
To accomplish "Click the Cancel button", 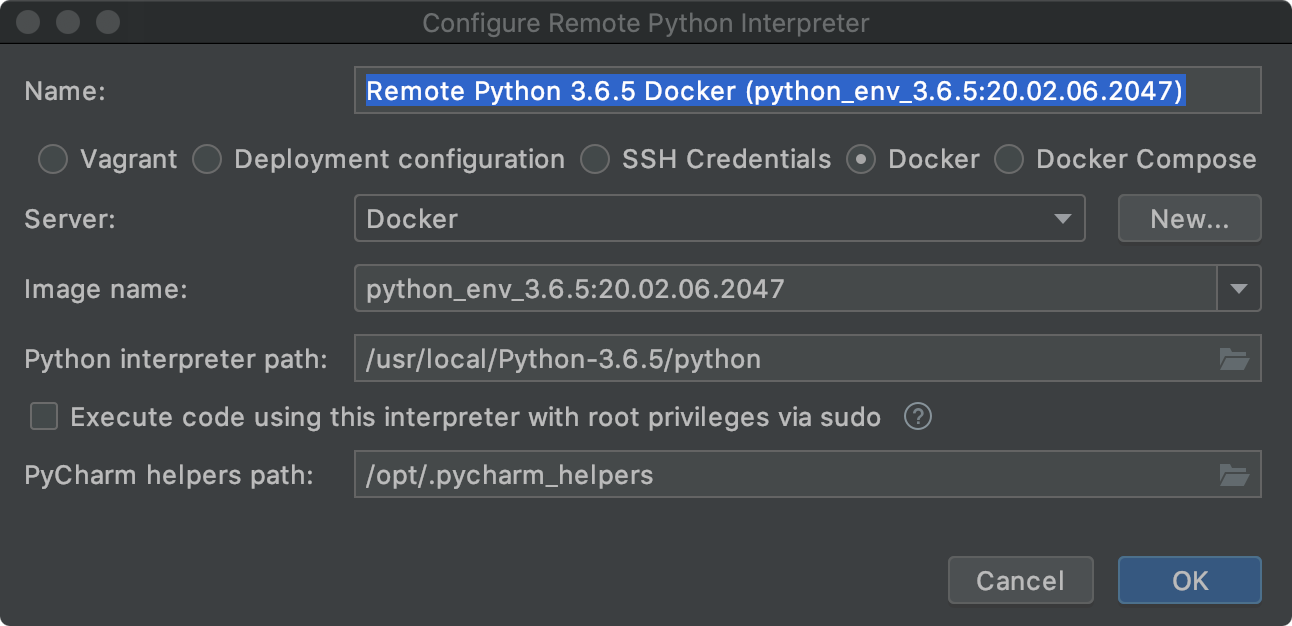I will pos(1020,581).
